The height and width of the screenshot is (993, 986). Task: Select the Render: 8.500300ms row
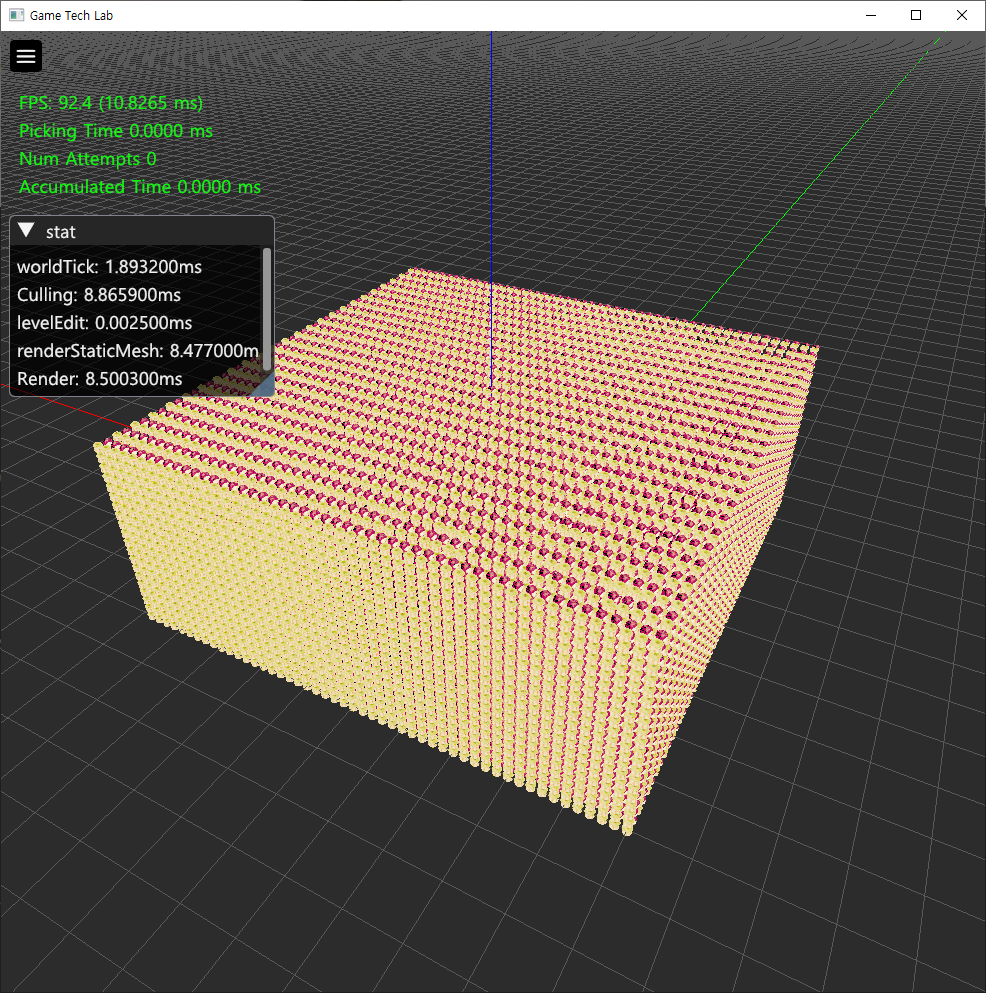pos(99,378)
